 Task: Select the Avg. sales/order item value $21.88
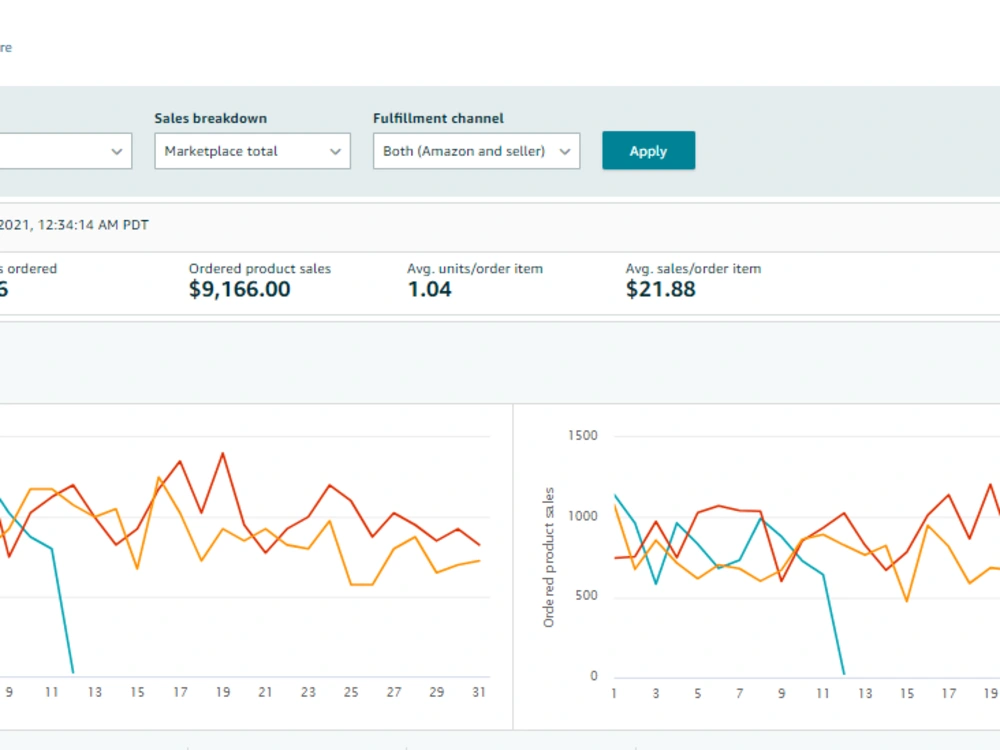[660, 290]
